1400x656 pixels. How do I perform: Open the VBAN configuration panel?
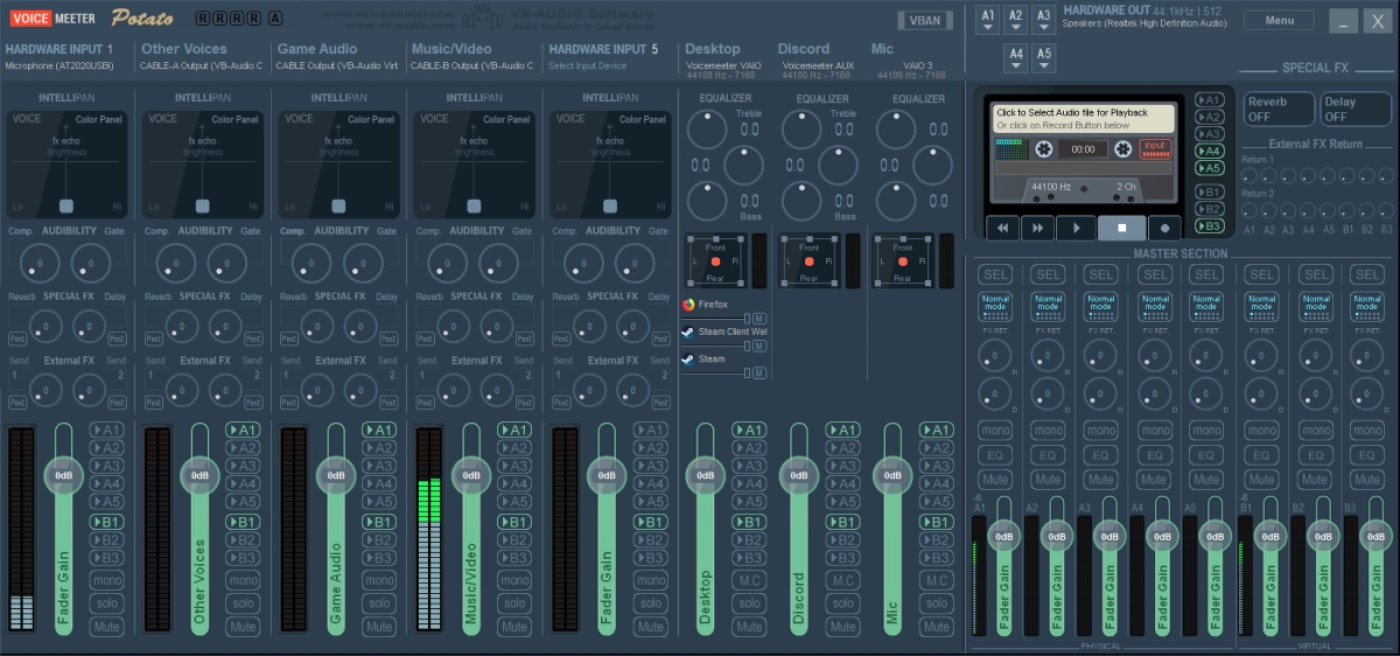tap(925, 20)
